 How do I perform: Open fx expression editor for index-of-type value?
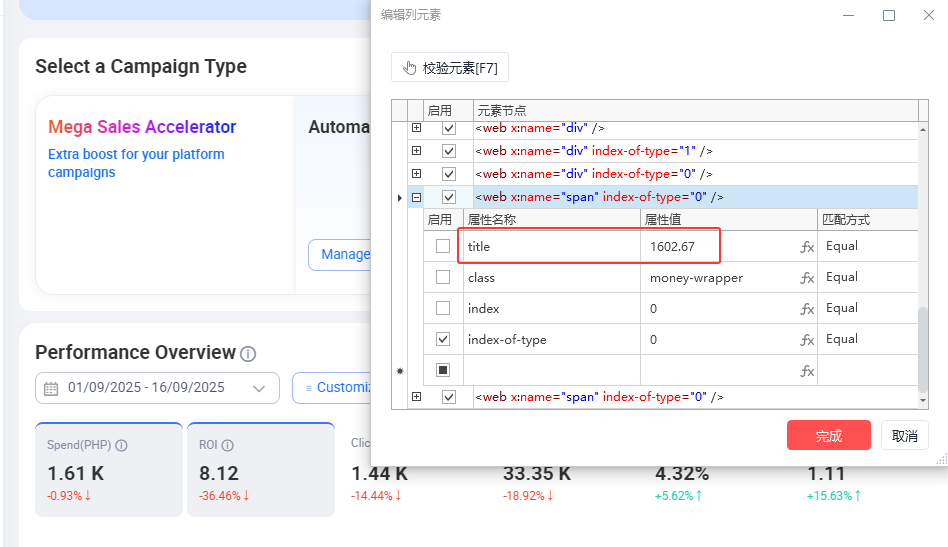click(x=807, y=340)
